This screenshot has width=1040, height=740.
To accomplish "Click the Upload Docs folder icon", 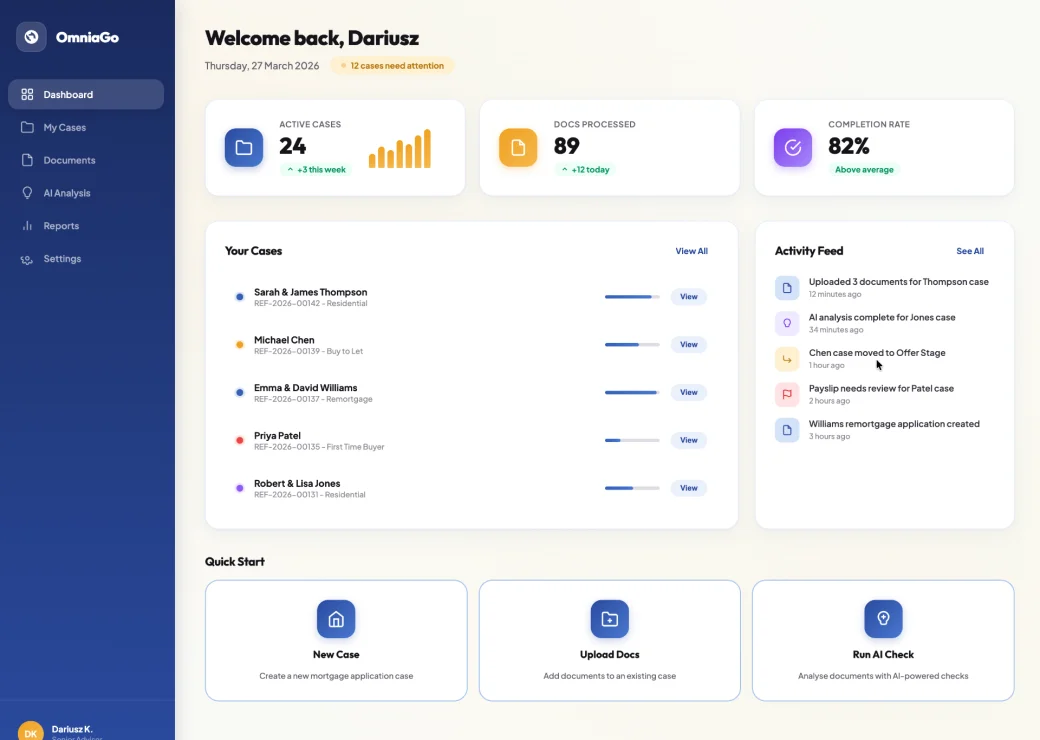I will click(x=609, y=618).
